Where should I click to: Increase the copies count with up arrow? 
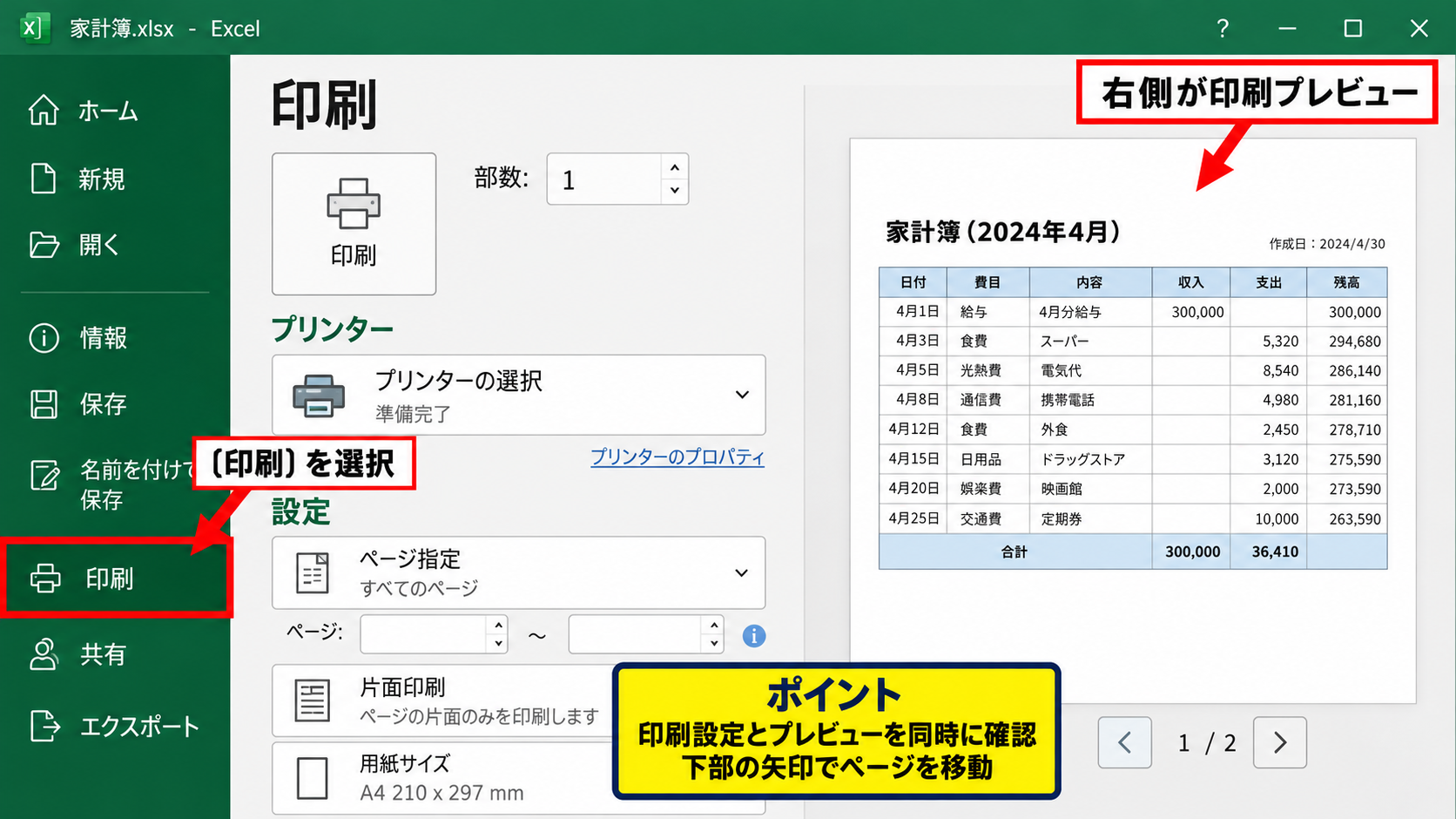point(675,167)
